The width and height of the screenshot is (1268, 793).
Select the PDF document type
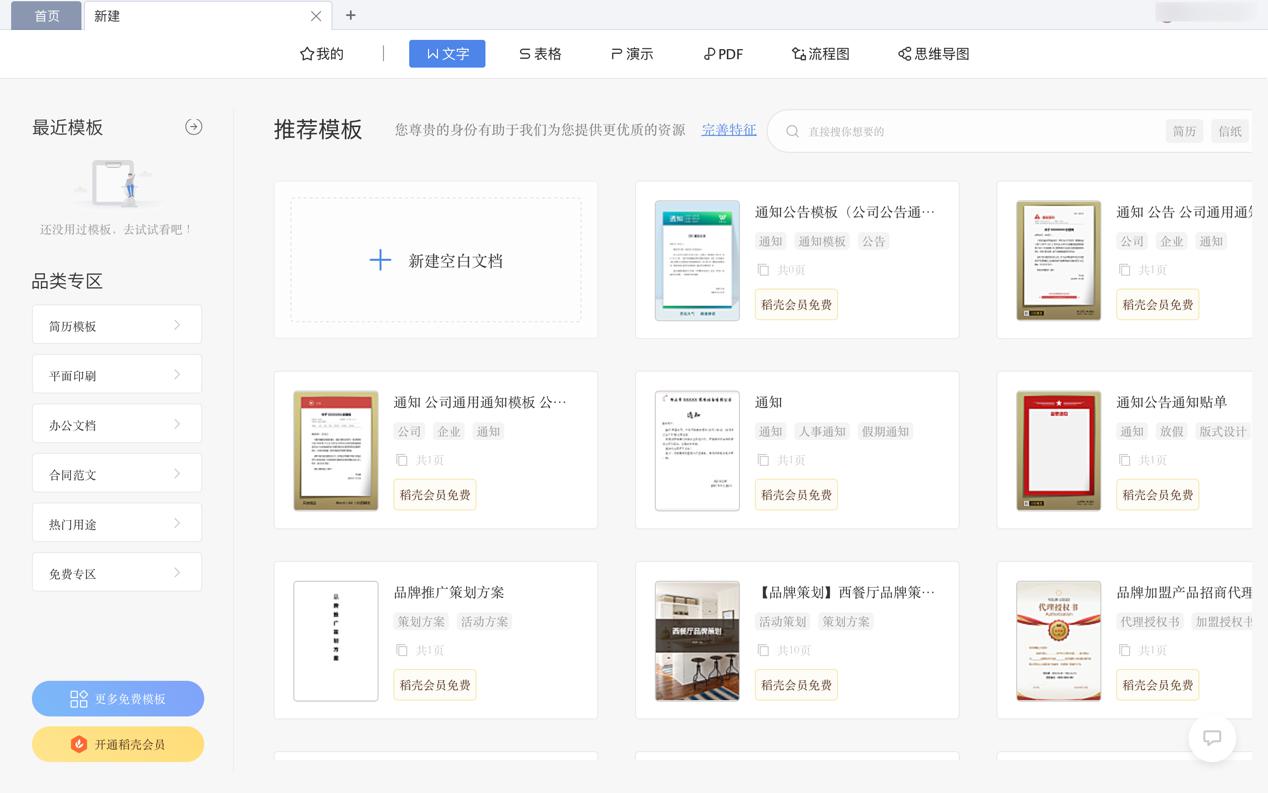coord(723,54)
